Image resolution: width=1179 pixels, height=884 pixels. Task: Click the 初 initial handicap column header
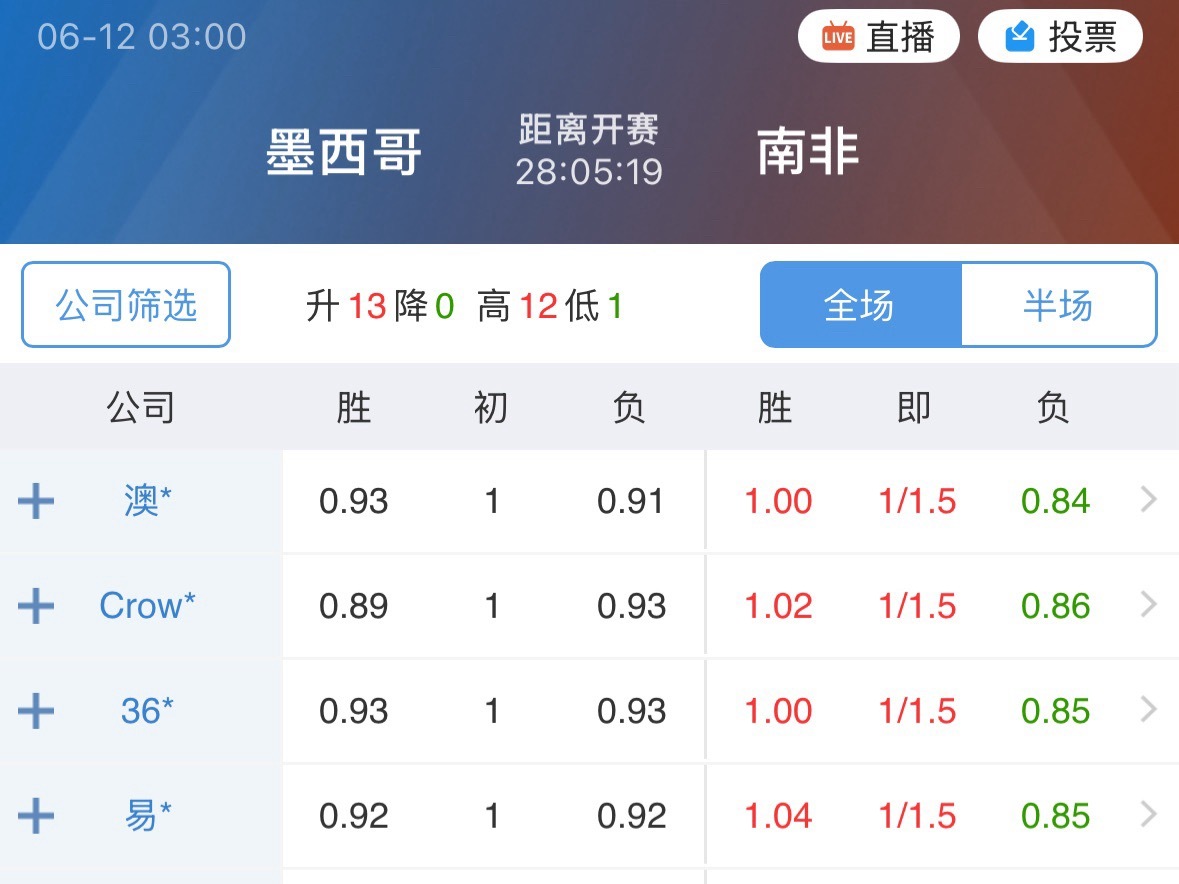coord(491,407)
